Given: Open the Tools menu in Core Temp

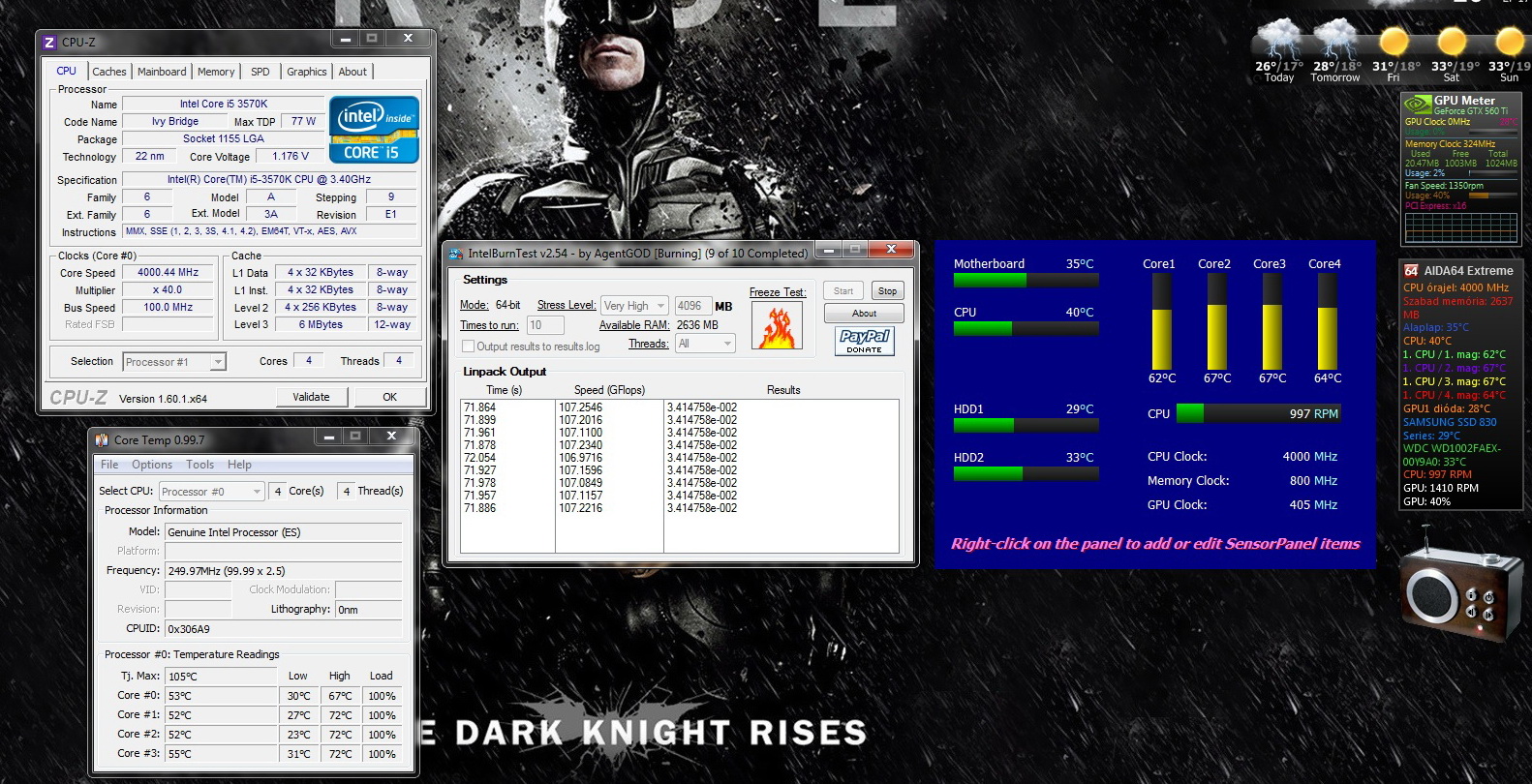Looking at the screenshot, I should click(200, 465).
